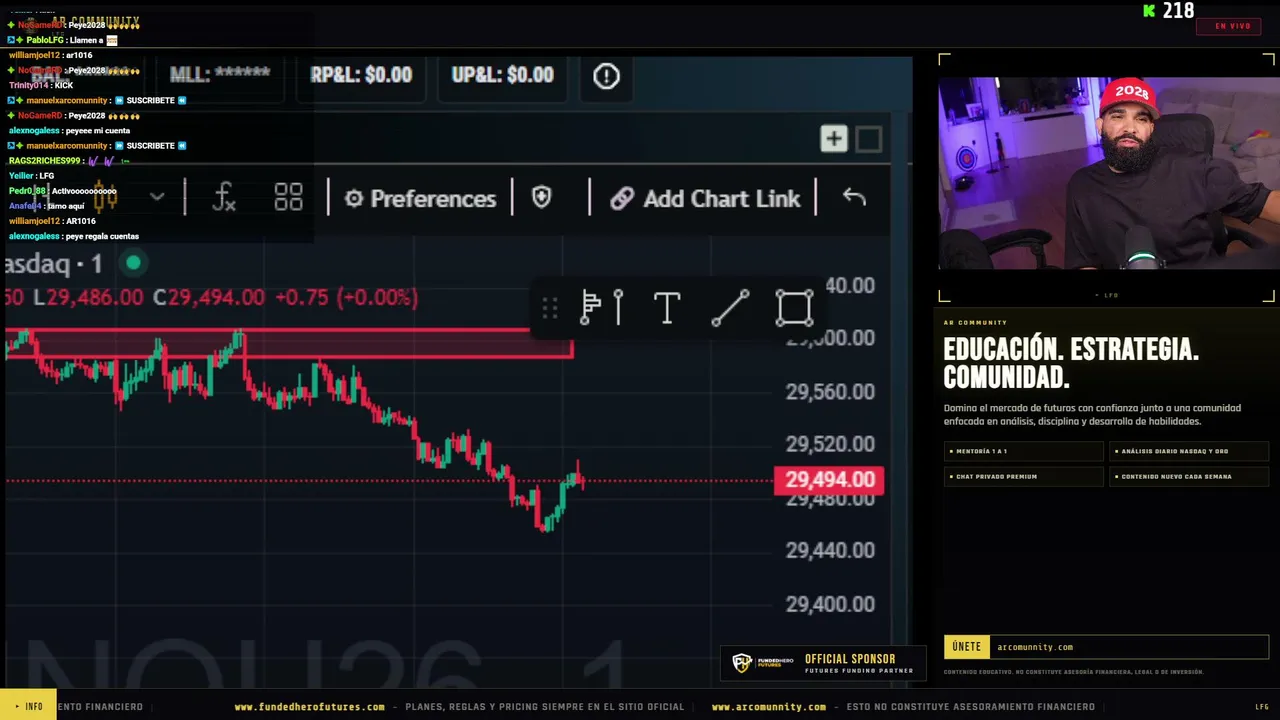Select the Text drawing tool
The image size is (1280, 720).
click(666, 308)
